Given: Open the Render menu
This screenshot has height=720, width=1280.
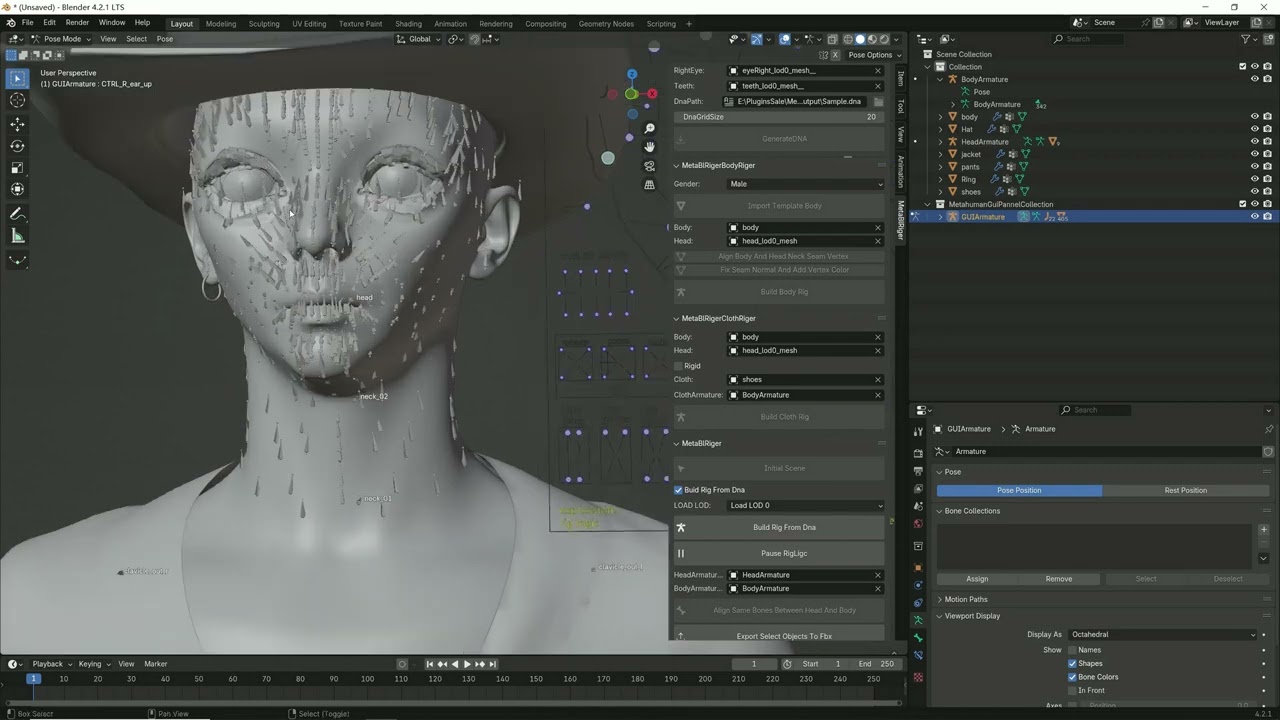Looking at the screenshot, I should [x=77, y=22].
